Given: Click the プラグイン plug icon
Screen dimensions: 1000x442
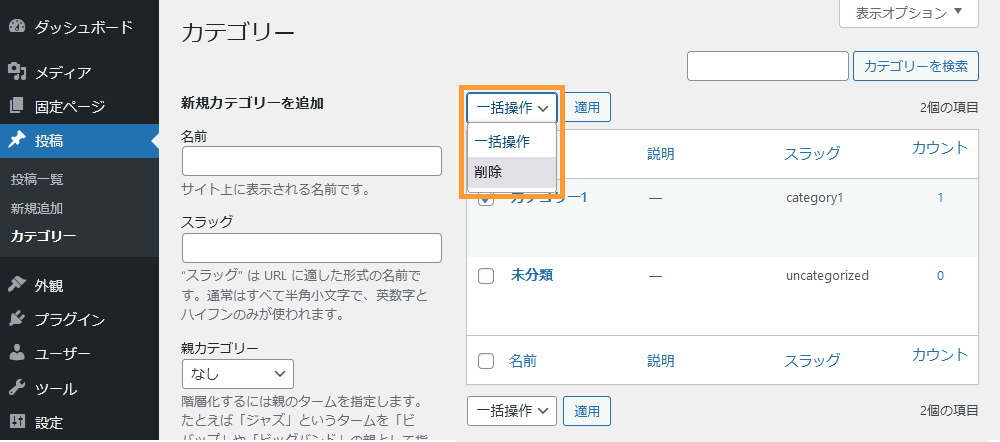Looking at the screenshot, I should [x=17, y=320].
